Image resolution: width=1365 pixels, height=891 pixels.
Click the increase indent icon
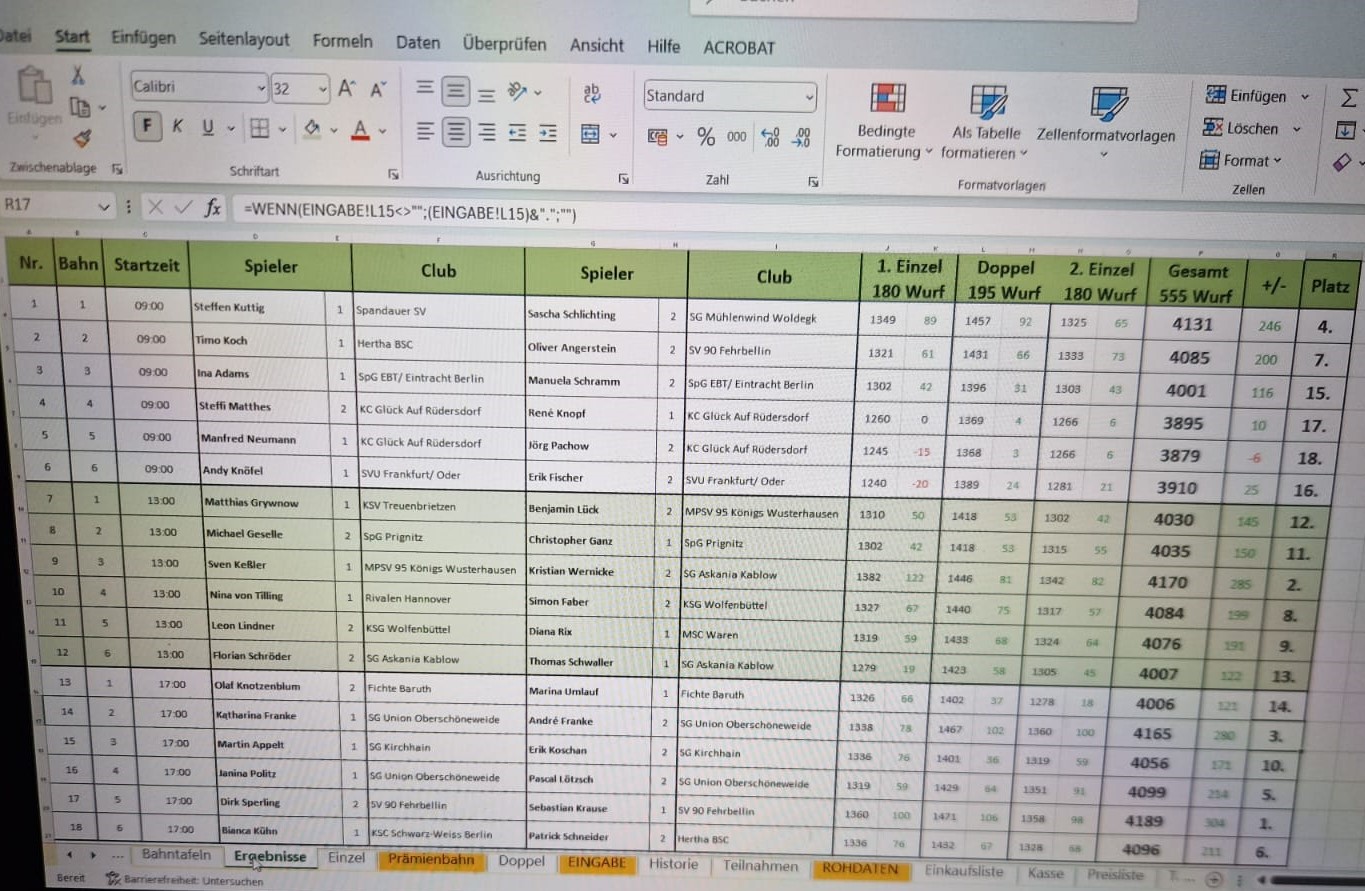(x=548, y=133)
